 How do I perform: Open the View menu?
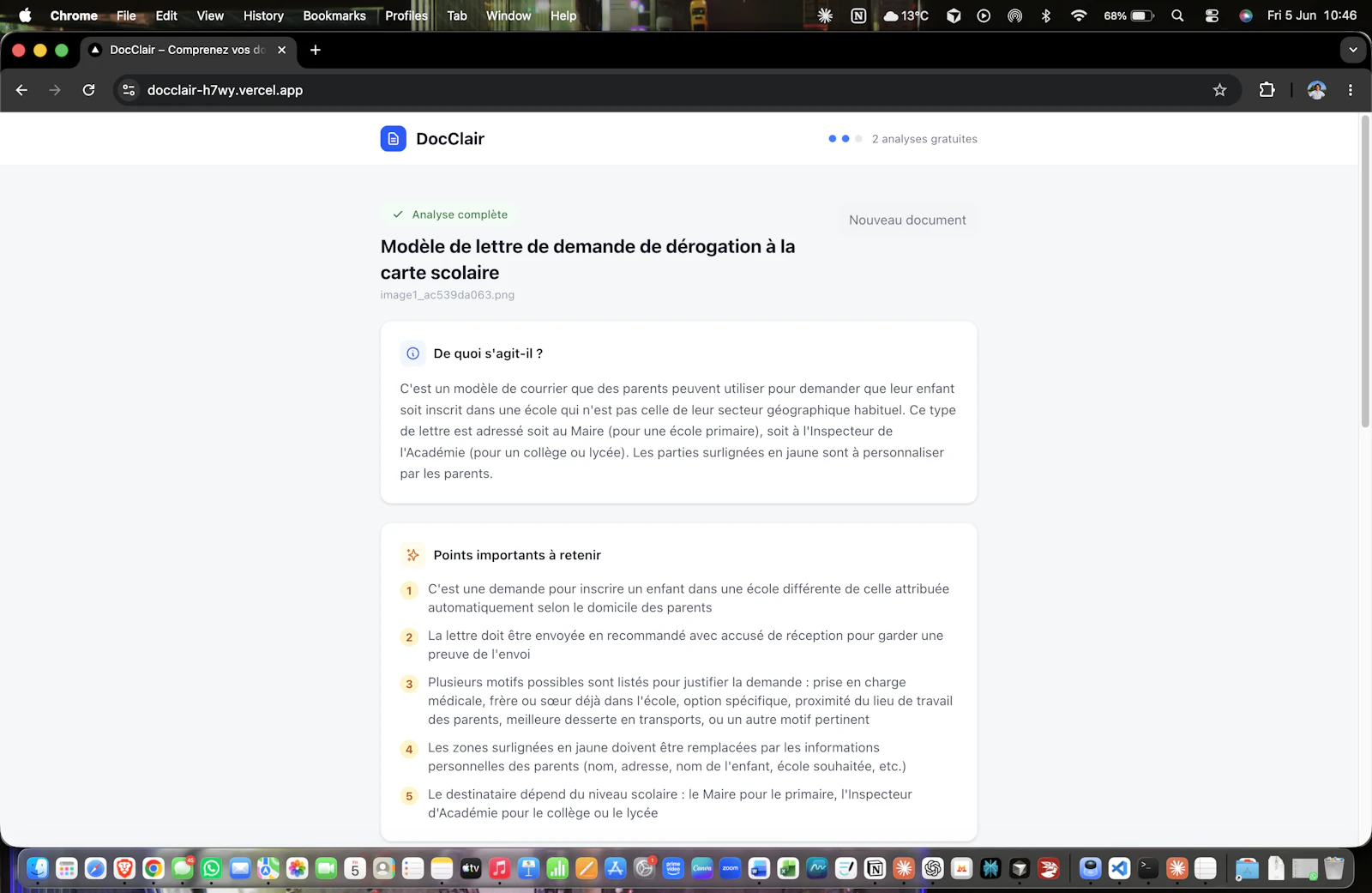coord(210,15)
